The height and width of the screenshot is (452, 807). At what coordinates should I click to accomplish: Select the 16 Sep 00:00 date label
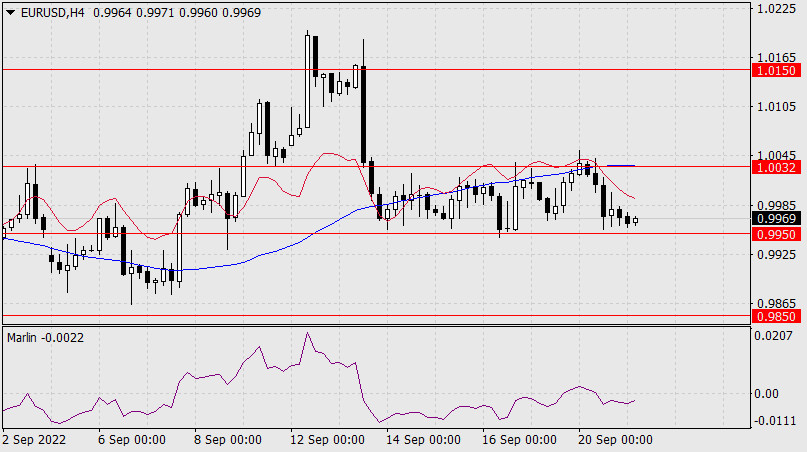[x=518, y=439]
